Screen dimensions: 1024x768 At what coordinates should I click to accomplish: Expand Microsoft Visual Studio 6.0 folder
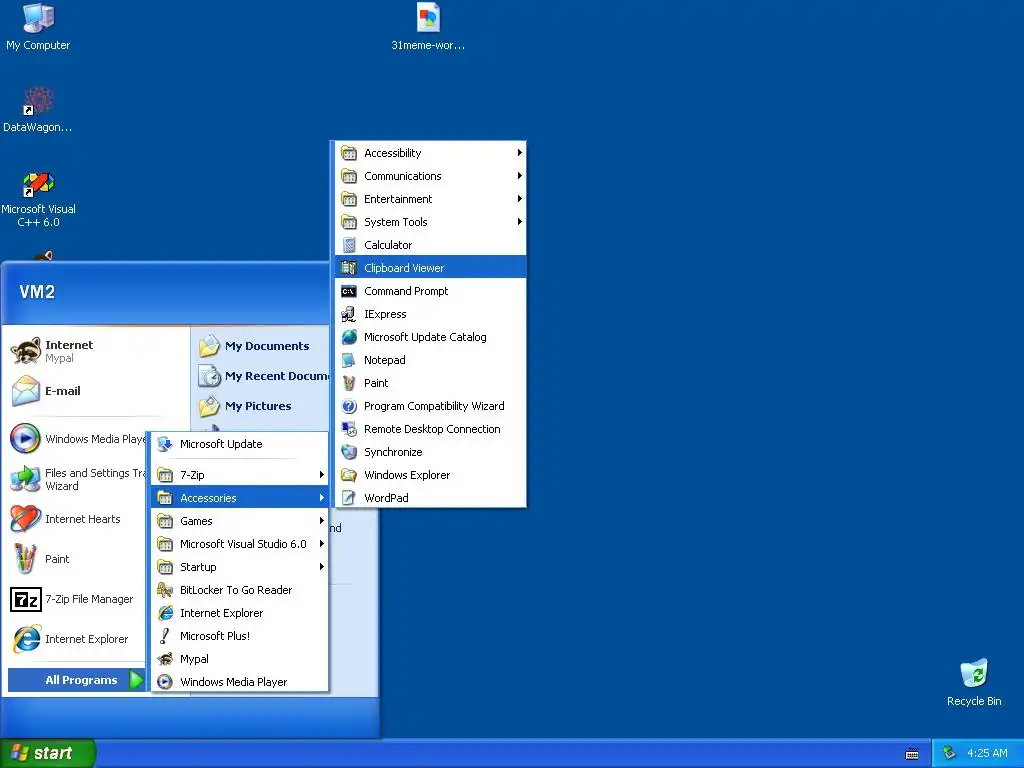click(x=240, y=544)
